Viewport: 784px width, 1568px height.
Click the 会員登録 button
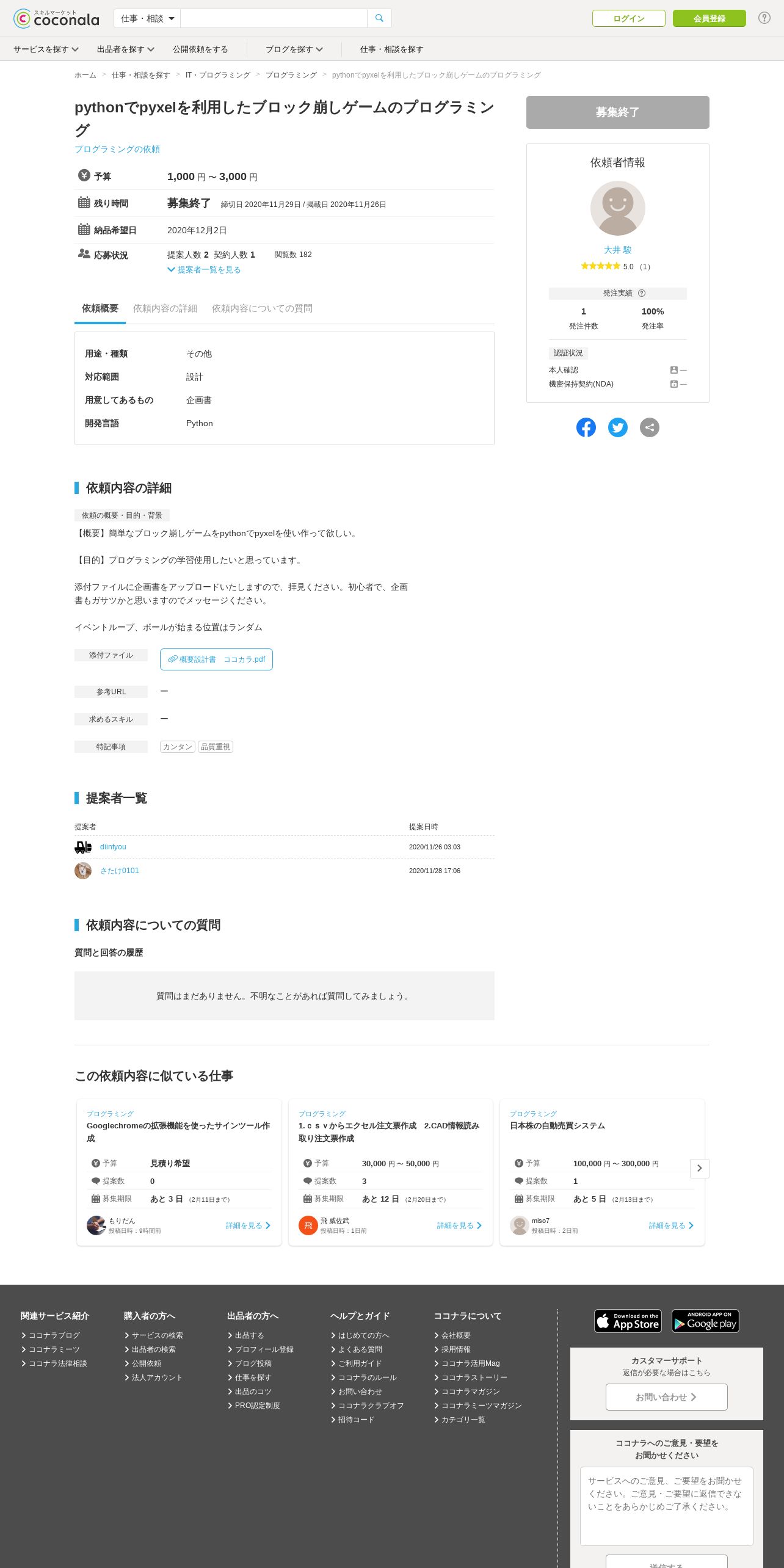[x=710, y=18]
